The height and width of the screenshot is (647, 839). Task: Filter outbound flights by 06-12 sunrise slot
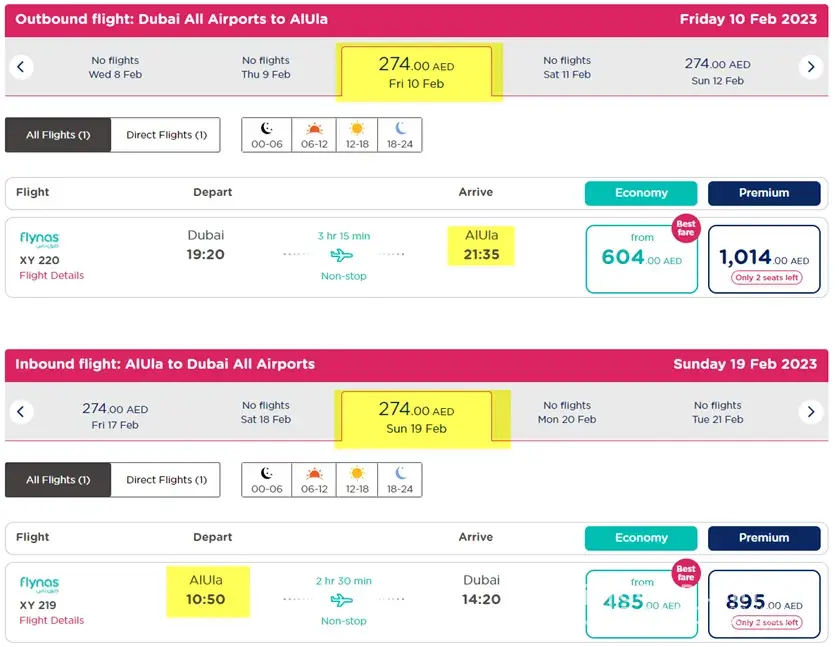click(x=315, y=135)
